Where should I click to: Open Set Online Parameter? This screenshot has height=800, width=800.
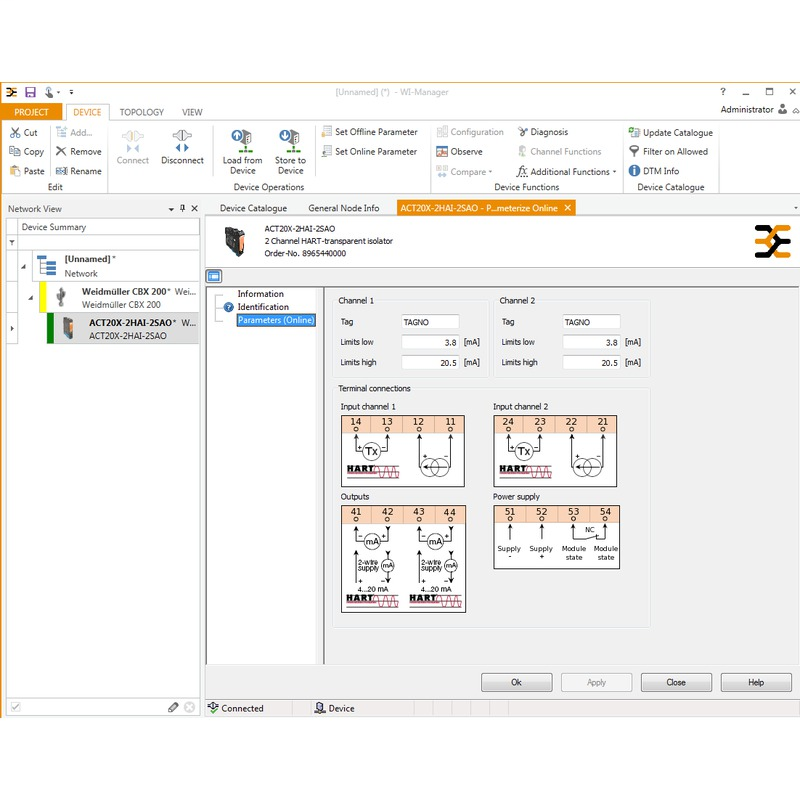click(370, 152)
